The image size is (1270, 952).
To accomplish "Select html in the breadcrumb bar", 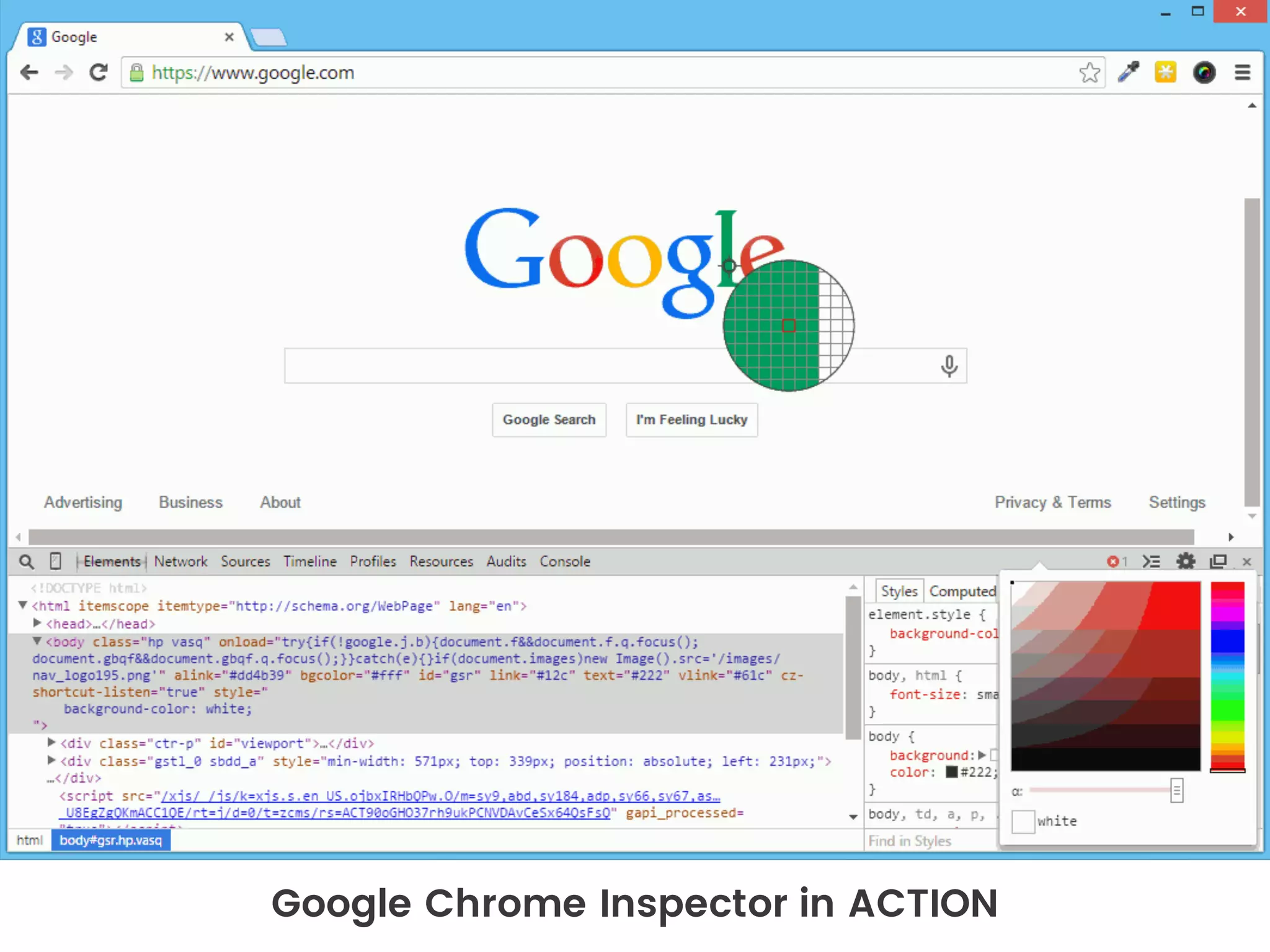I will (x=30, y=840).
